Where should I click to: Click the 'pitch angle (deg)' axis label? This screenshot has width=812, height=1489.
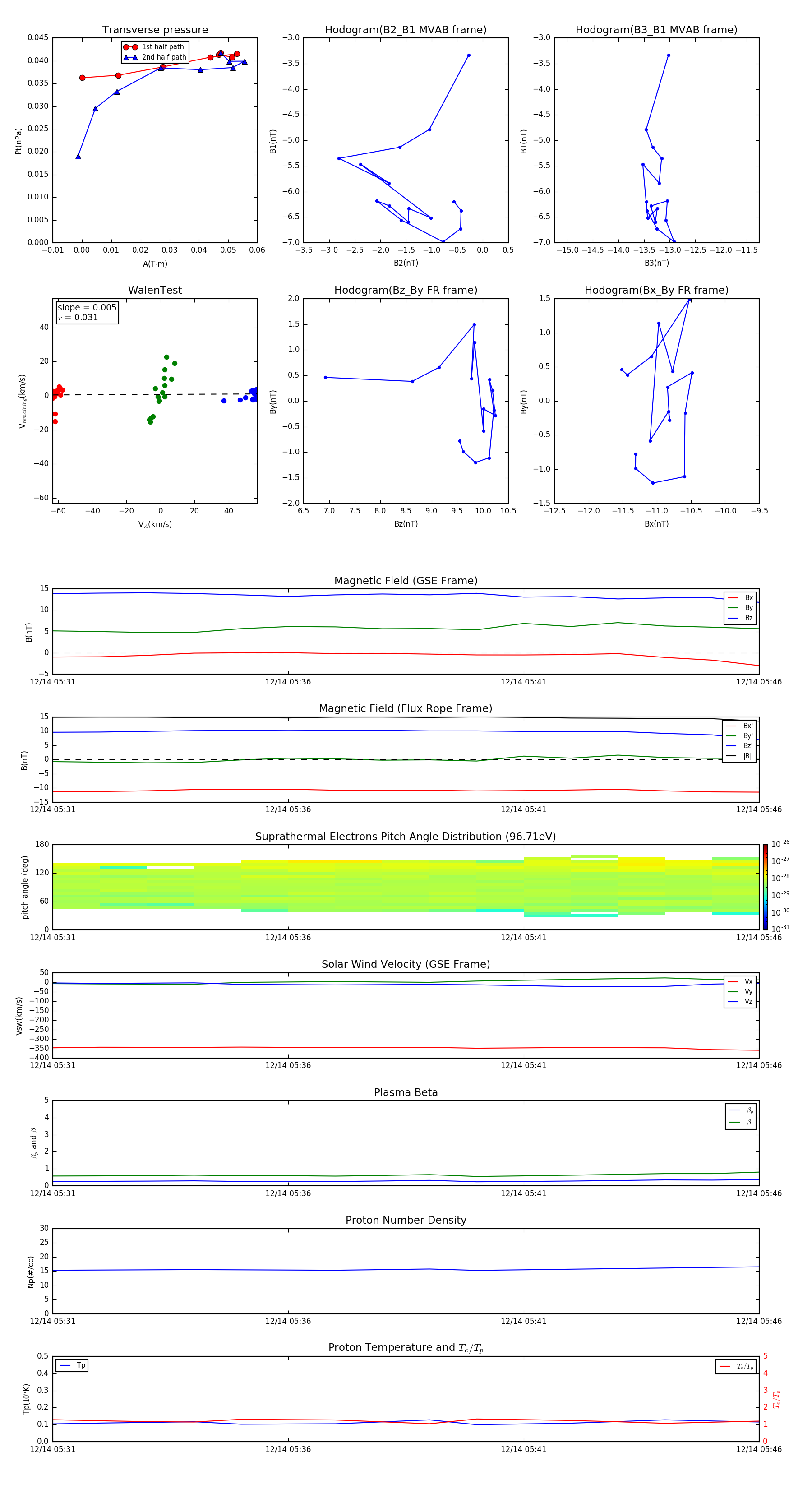pos(25,887)
